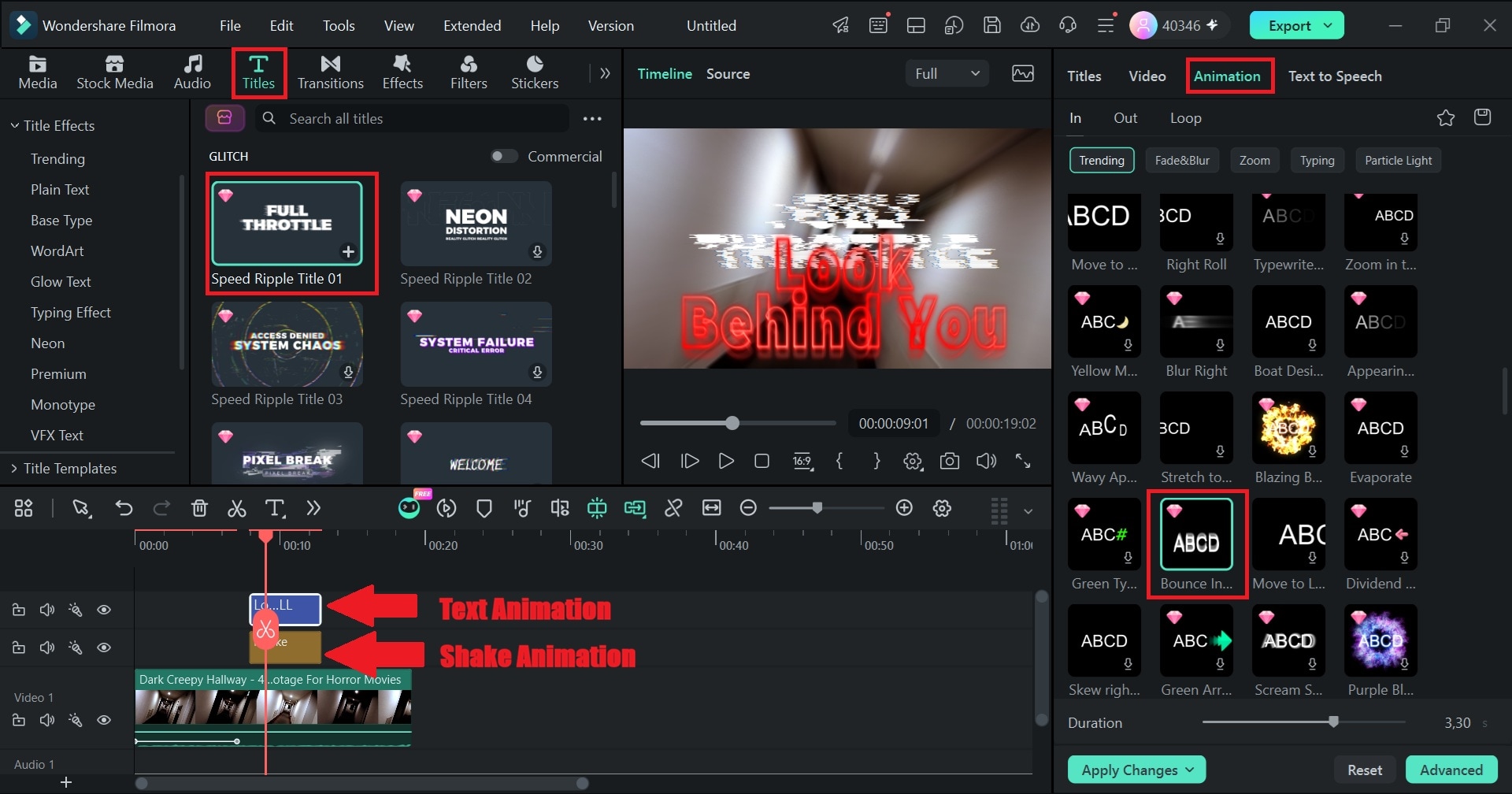Click the marker shield icon in timeline toolbar
Viewport: 1512px width, 794px height.
click(484, 508)
